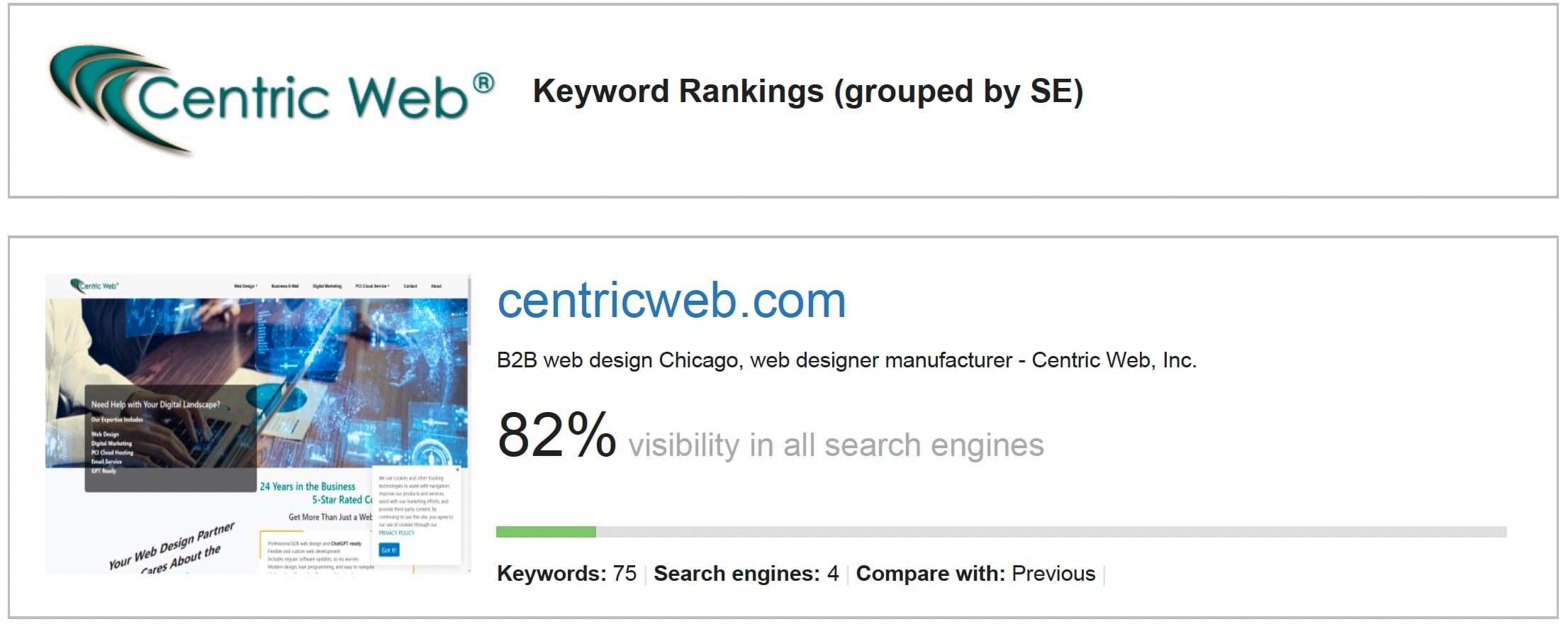The width and height of the screenshot is (1568, 634).
Task: Click the Keywords: 75 label
Action: (566, 573)
